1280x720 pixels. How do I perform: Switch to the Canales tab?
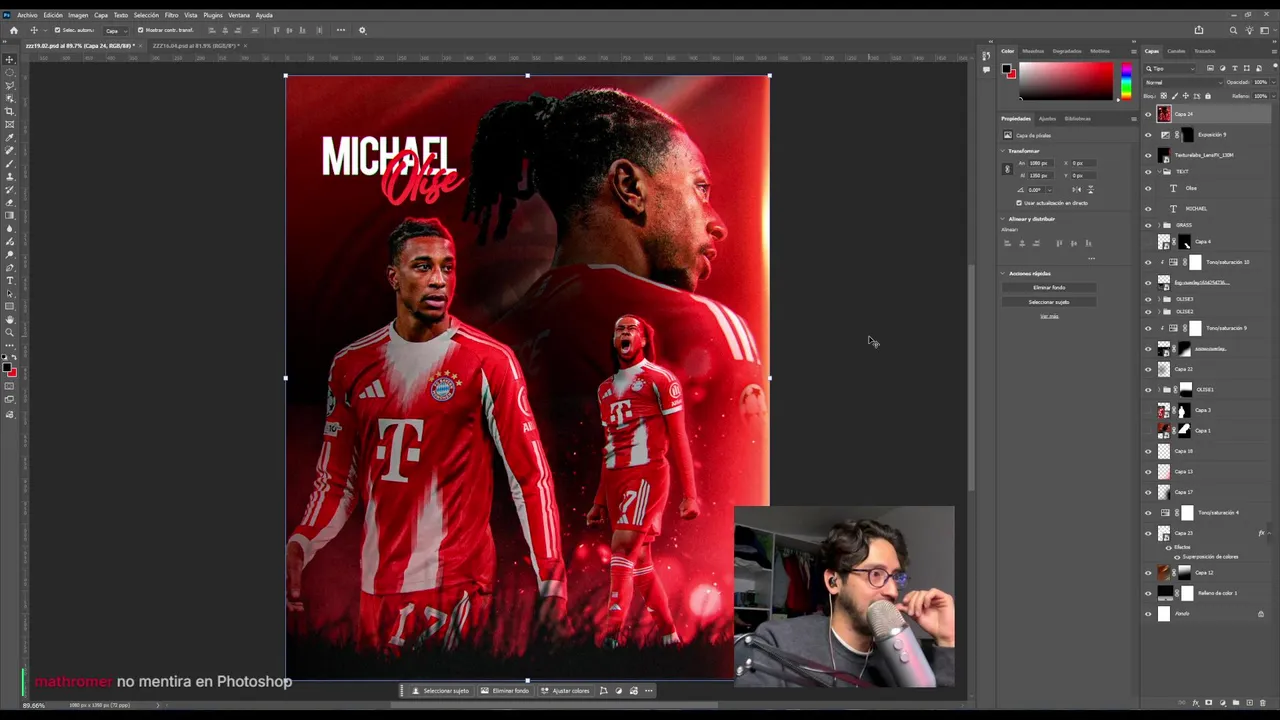1176,51
